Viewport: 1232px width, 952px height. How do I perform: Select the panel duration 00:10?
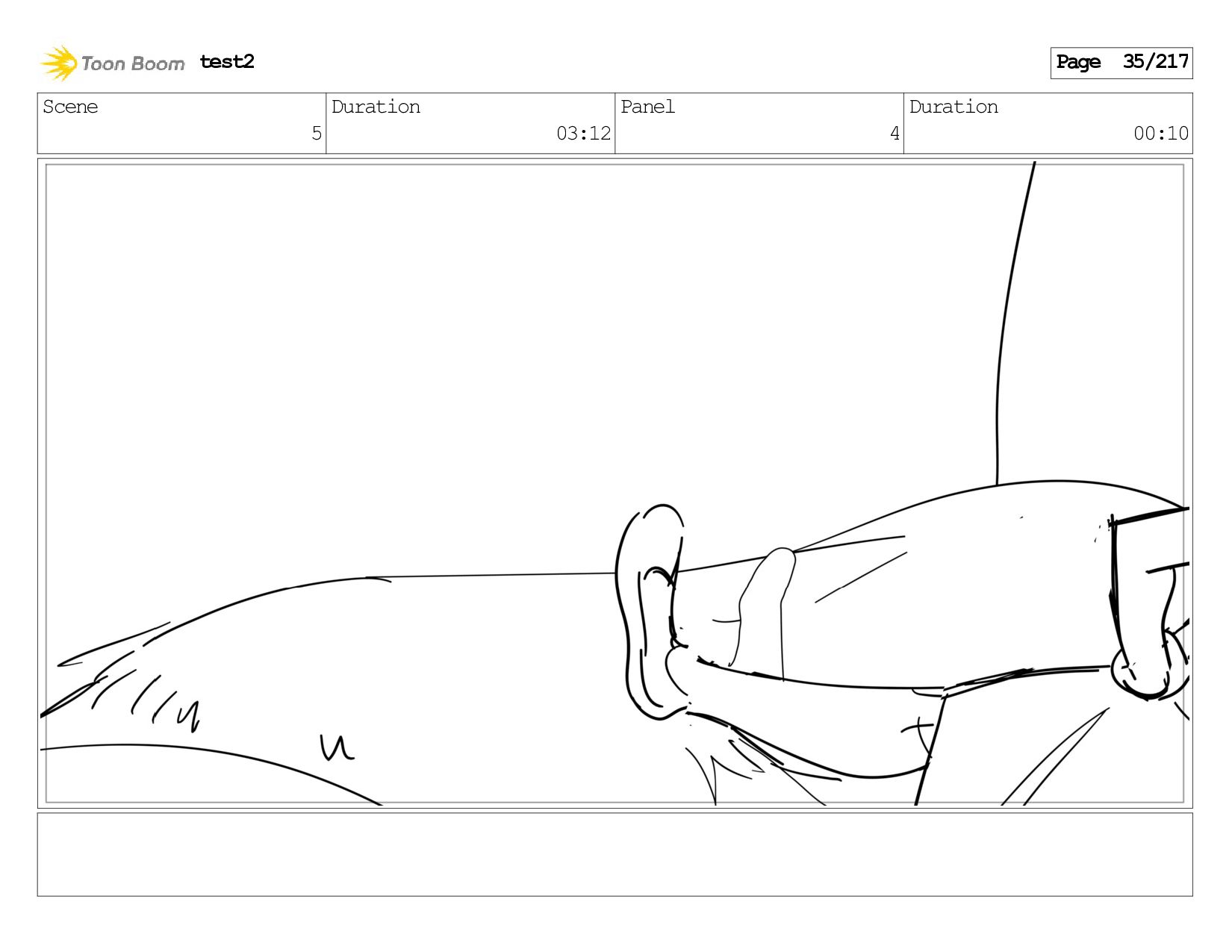1161,134
